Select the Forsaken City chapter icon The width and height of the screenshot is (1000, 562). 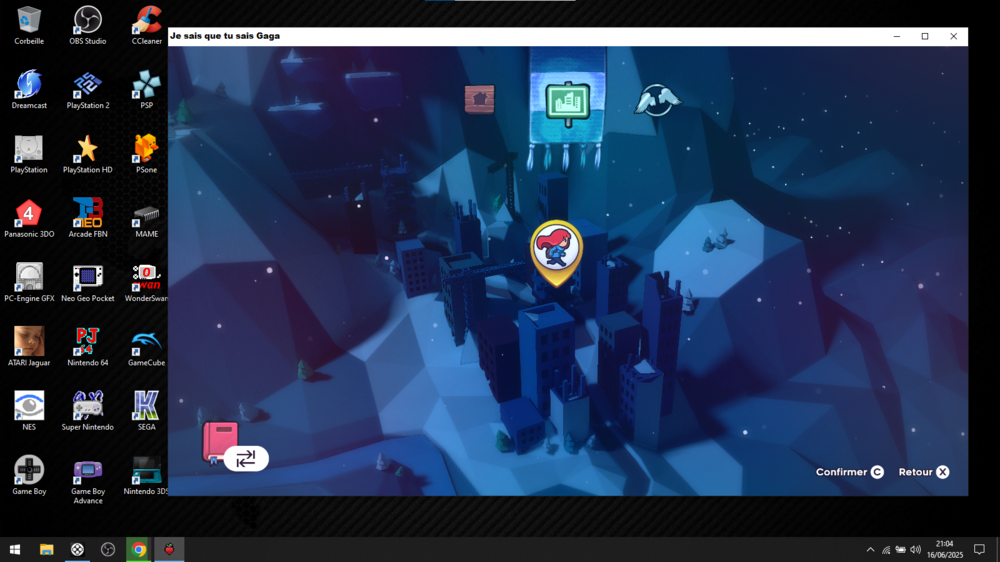click(x=567, y=103)
